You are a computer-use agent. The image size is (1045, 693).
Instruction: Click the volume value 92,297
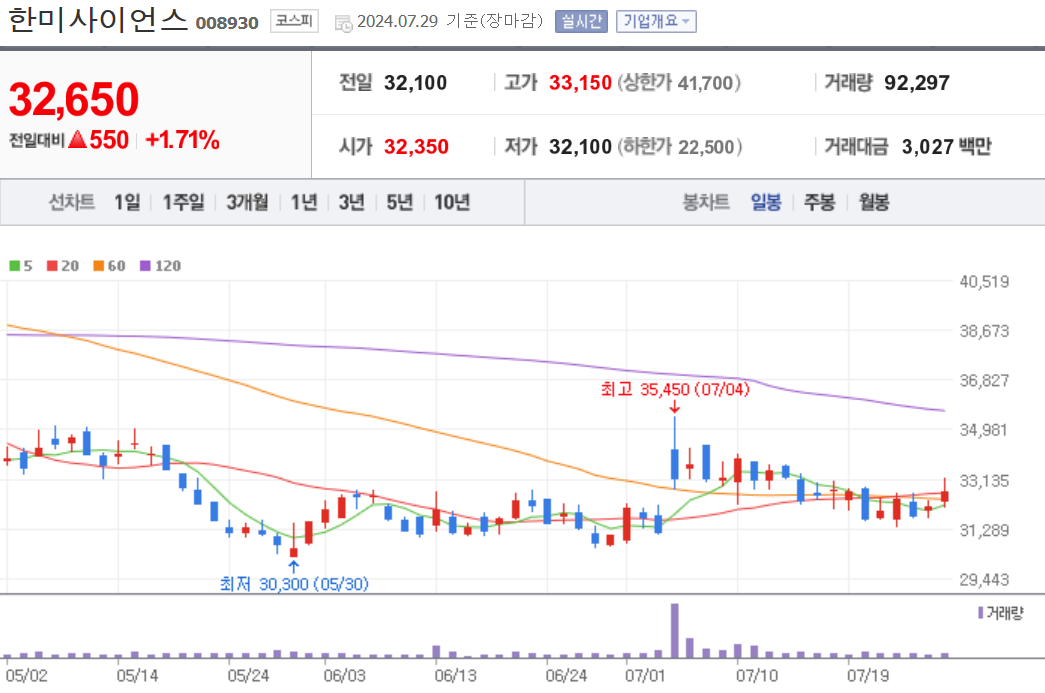[916, 83]
